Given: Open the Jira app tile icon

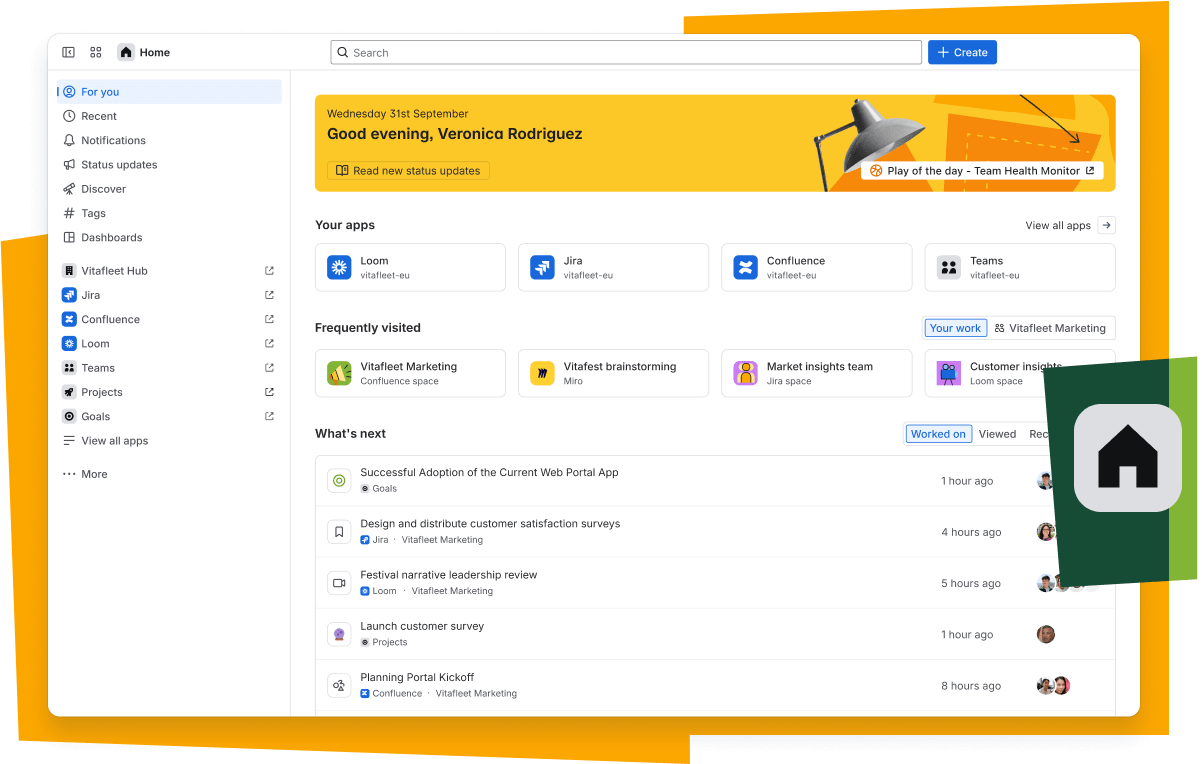Looking at the screenshot, I should 542,268.
